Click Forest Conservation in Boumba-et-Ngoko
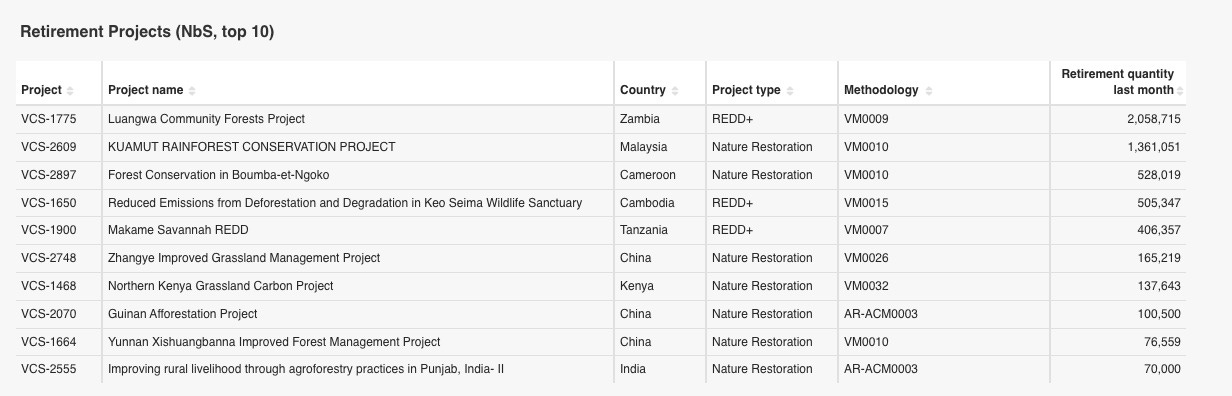This screenshot has height=396, width=1232. [219, 175]
